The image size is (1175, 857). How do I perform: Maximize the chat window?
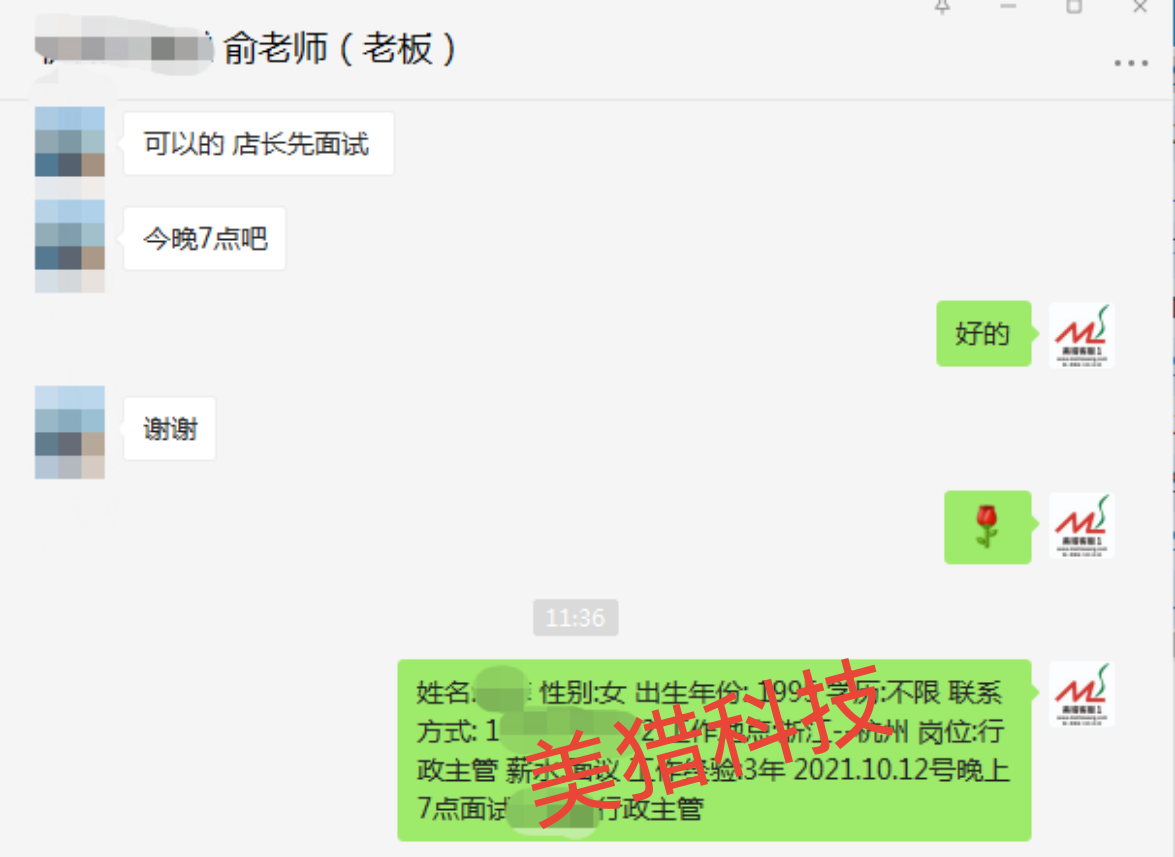point(1074,7)
